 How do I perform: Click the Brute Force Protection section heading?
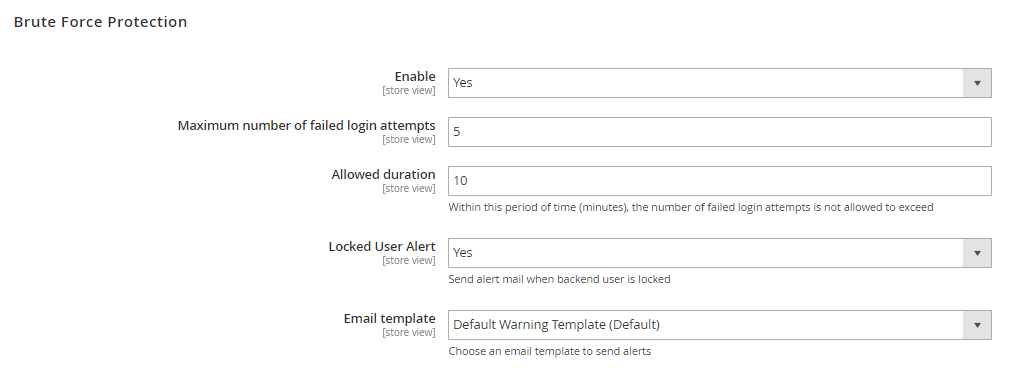pos(101,22)
